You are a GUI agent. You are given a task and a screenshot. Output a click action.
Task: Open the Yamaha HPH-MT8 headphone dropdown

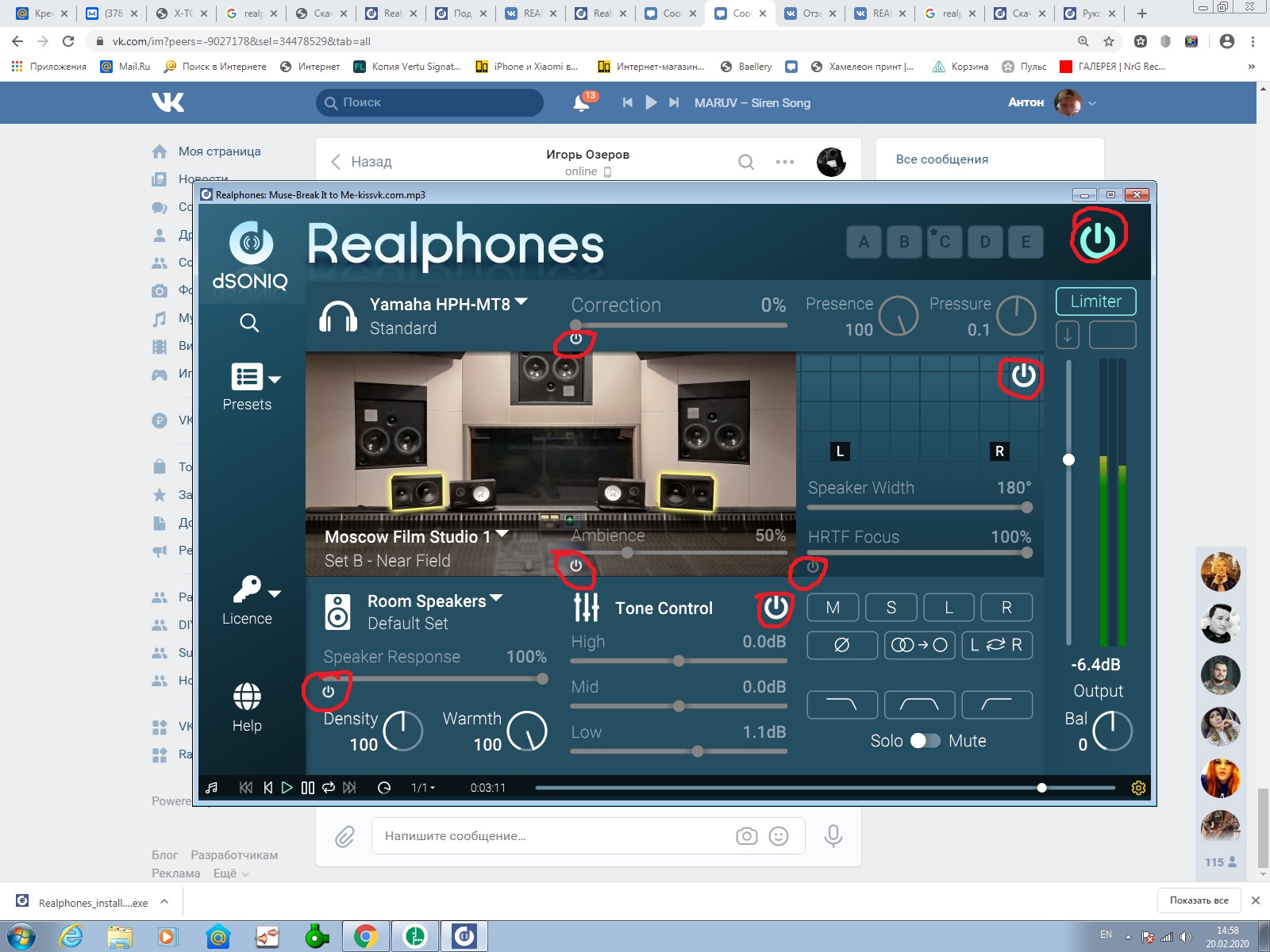521,301
